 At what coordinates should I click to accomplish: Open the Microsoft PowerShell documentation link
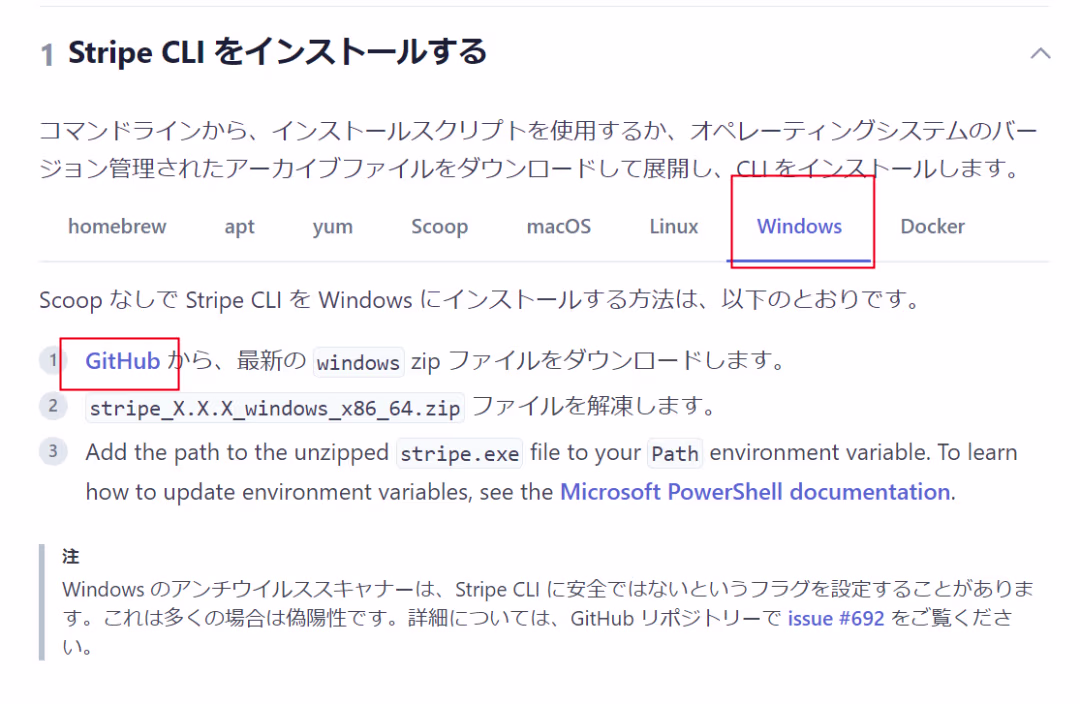click(755, 492)
